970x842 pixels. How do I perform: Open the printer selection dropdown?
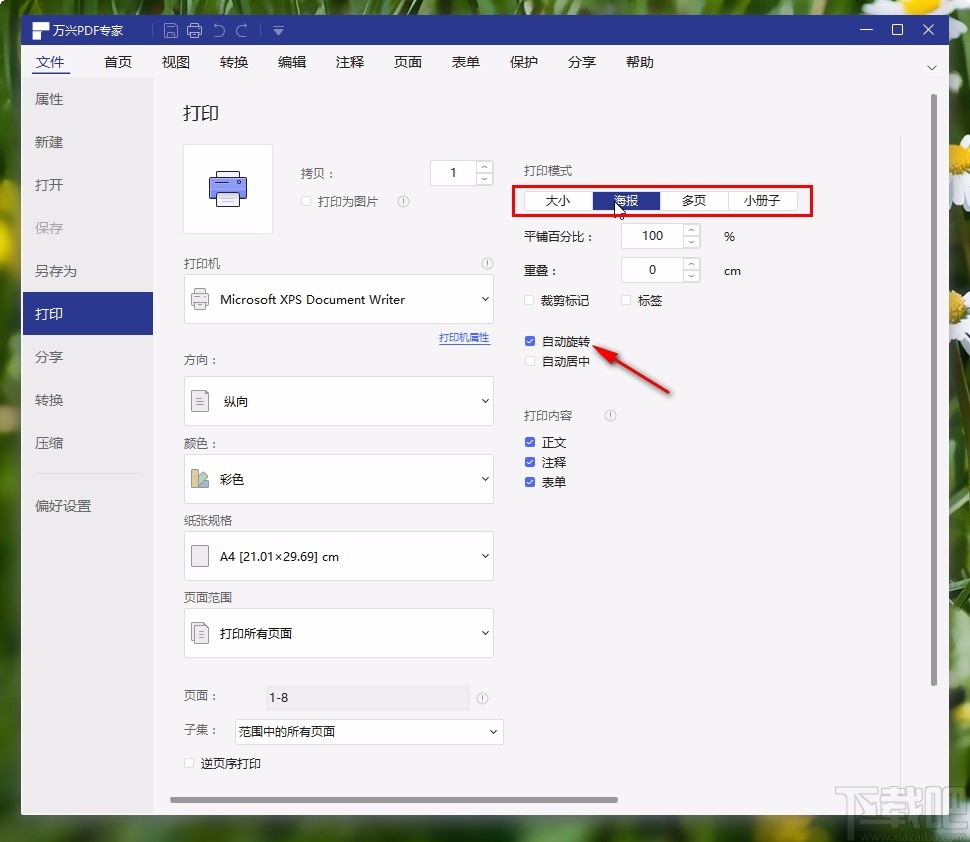click(338, 299)
